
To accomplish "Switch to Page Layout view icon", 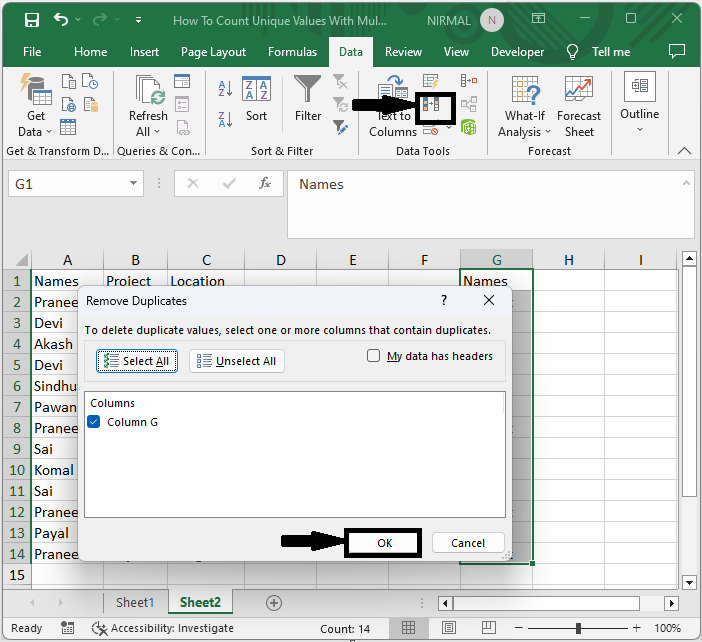I will point(449,628).
